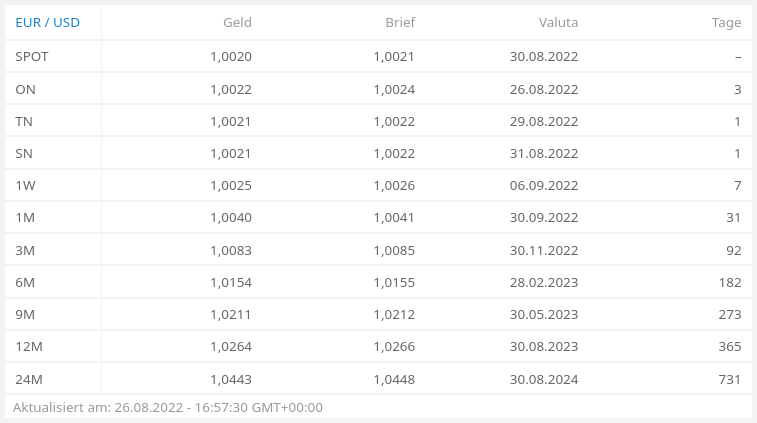Select the ON tenor row label

pyautogui.click(x=26, y=89)
